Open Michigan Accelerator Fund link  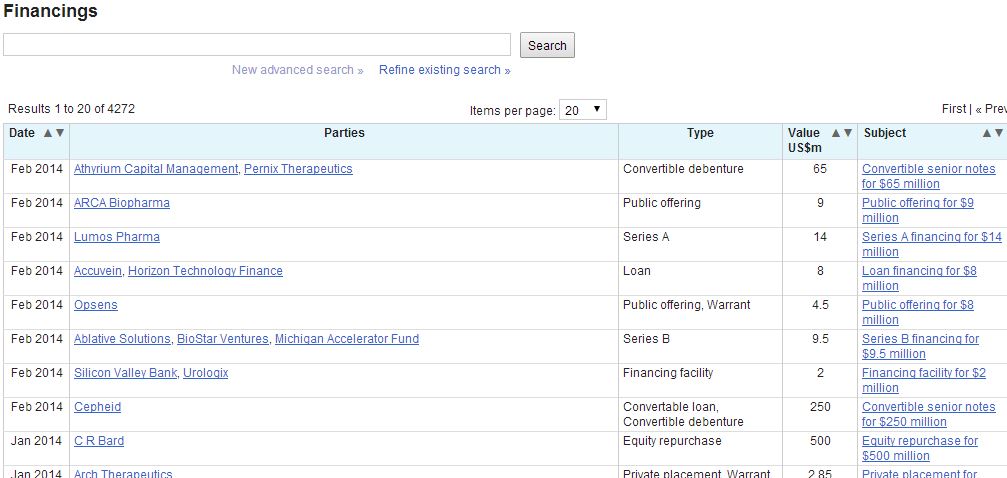[x=347, y=339]
